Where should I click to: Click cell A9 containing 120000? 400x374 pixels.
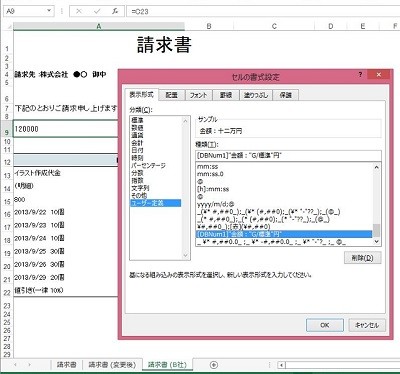pyautogui.click(x=66, y=129)
